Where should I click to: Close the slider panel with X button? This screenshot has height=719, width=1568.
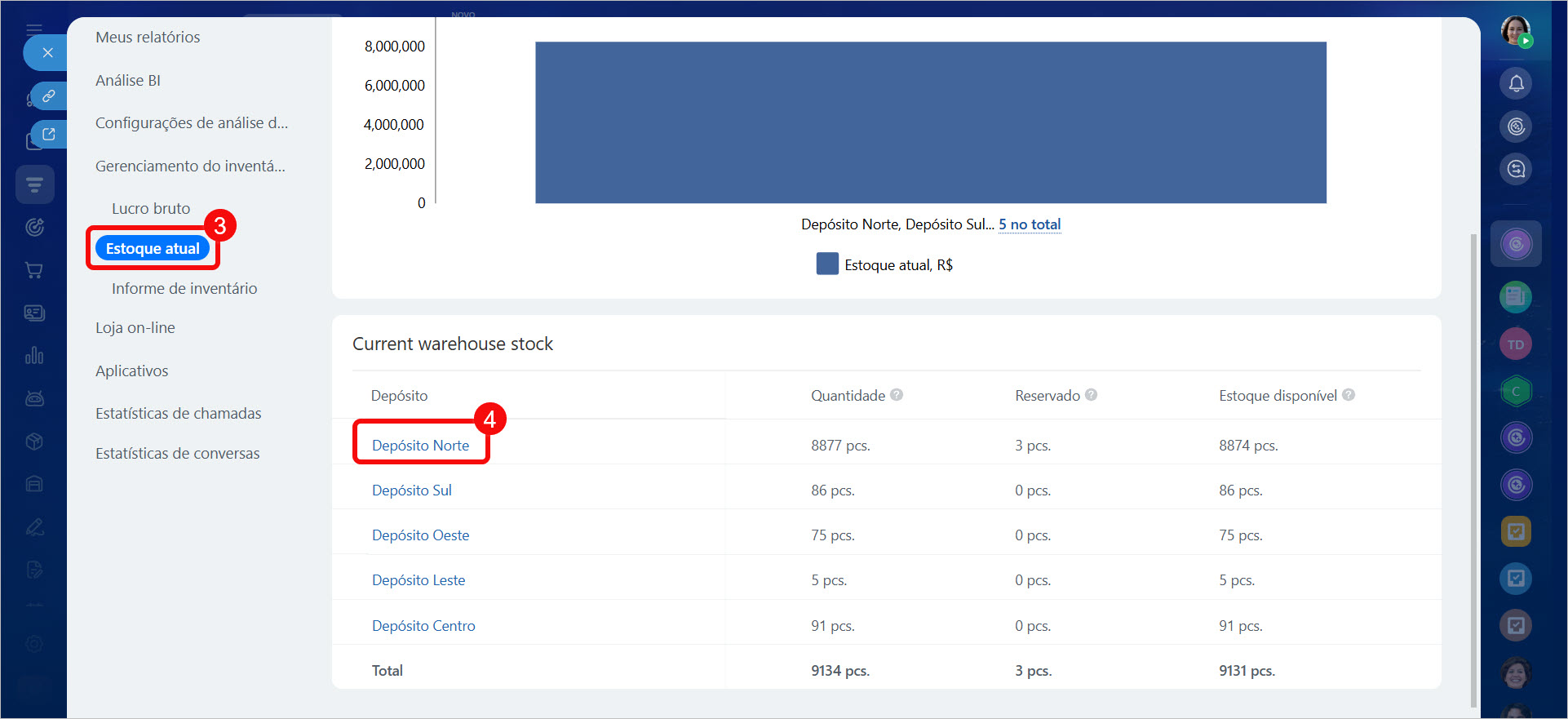coord(47,53)
